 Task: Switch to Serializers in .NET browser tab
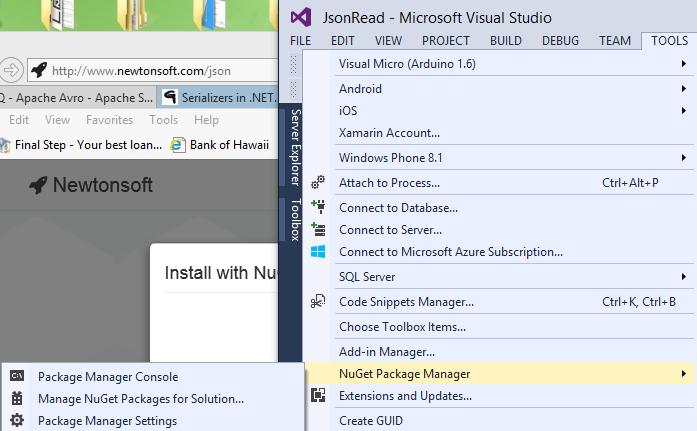[x=218, y=97]
